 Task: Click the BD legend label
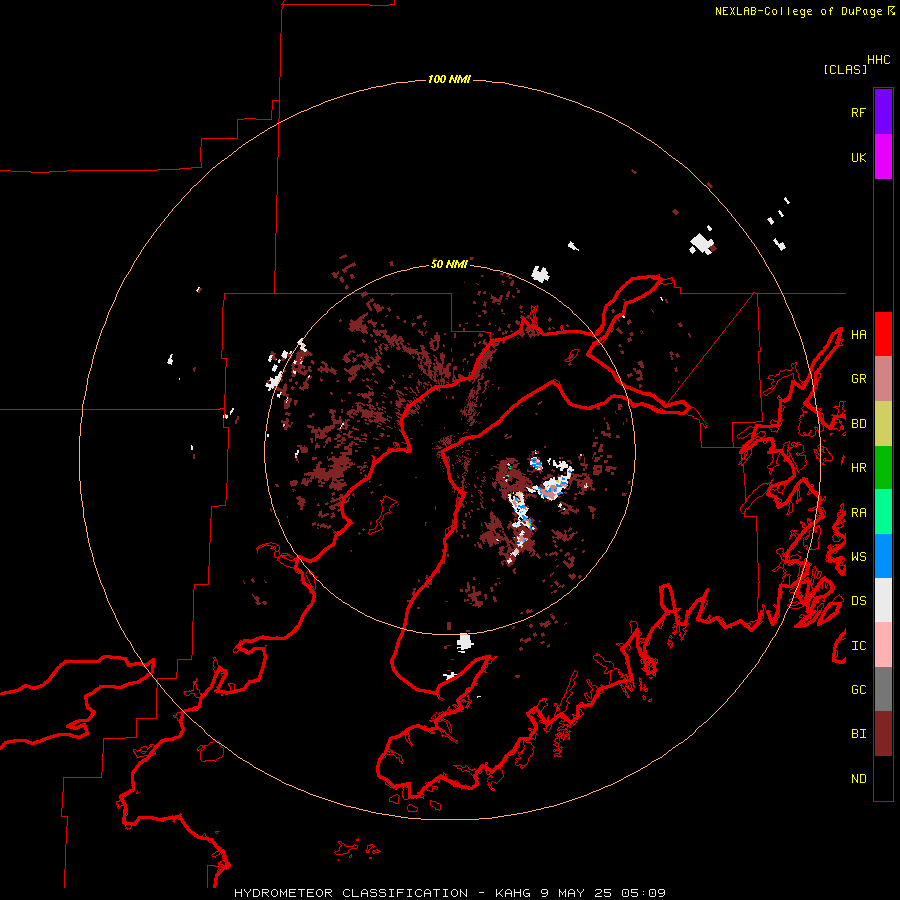coord(858,424)
